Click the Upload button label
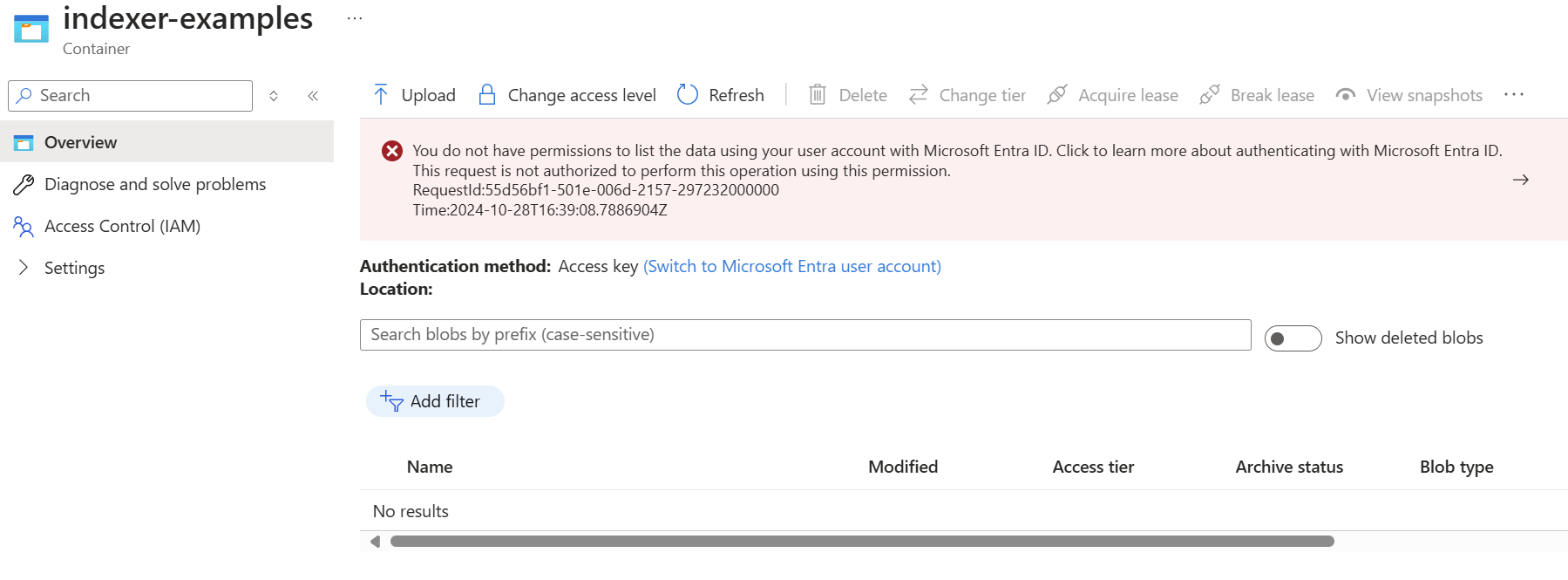Viewport: 1568px width, 580px height. [428, 95]
